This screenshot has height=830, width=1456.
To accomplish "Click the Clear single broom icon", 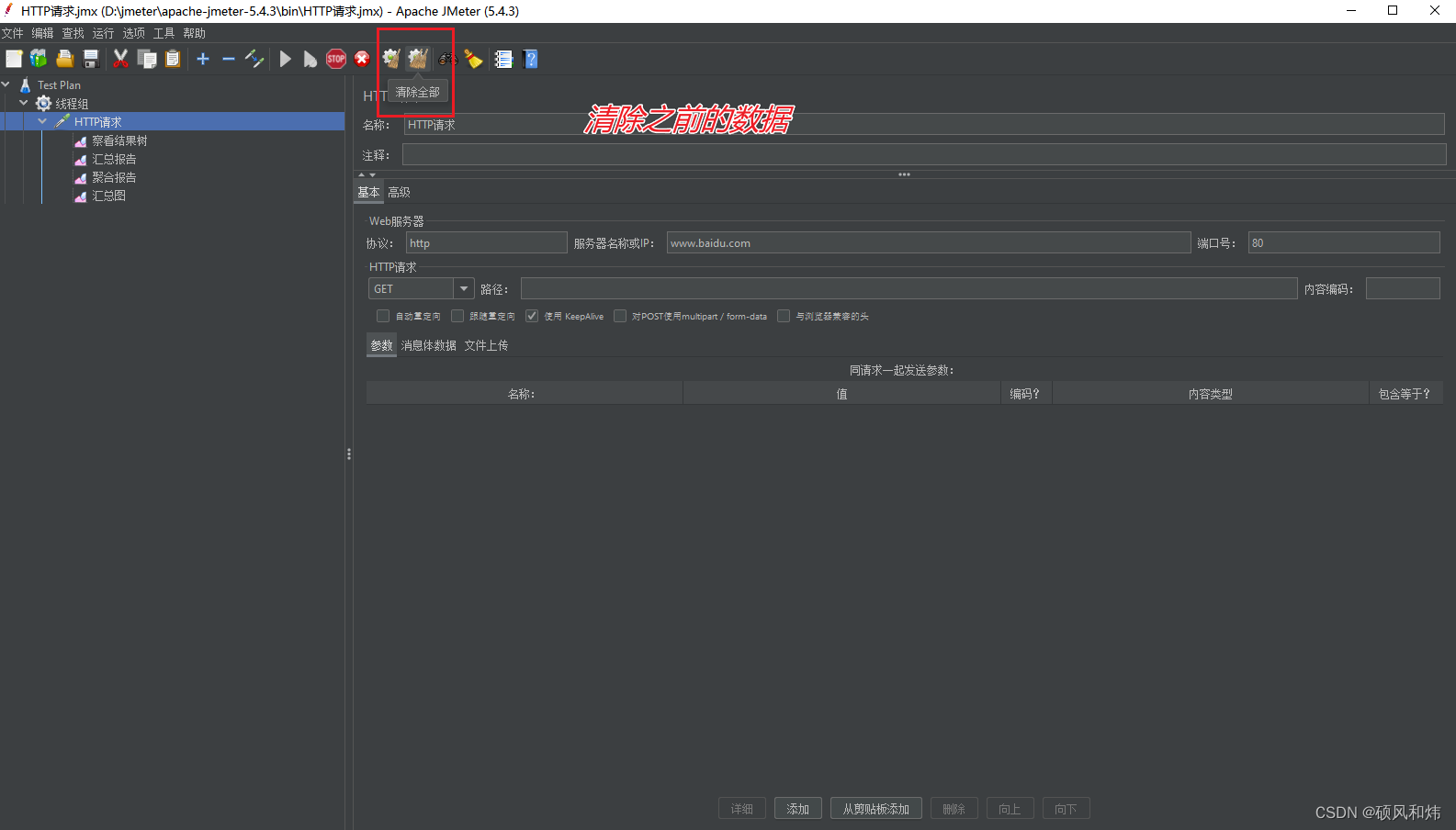I will coord(391,59).
